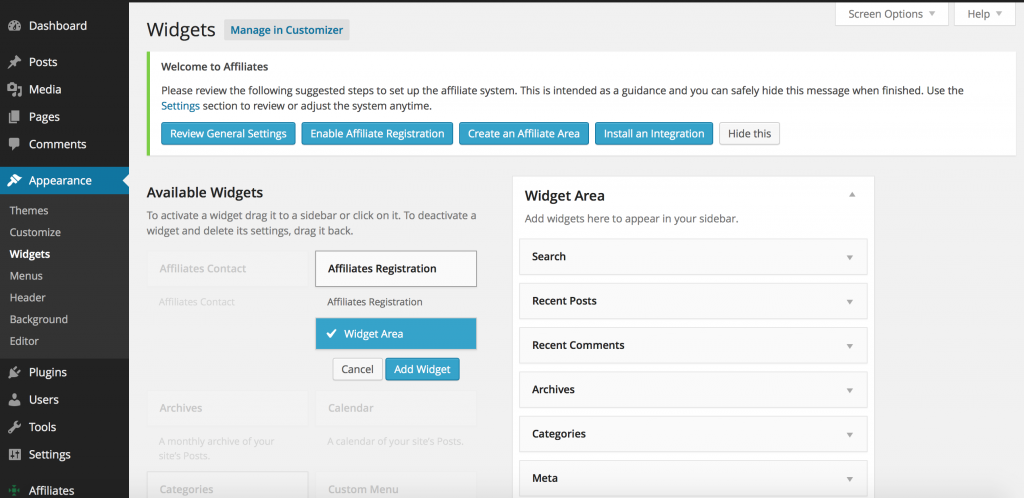1024x498 pixels.
Task: Click the Affiliates menu icon
Action: pyautogui.click(x=14, y=491)
